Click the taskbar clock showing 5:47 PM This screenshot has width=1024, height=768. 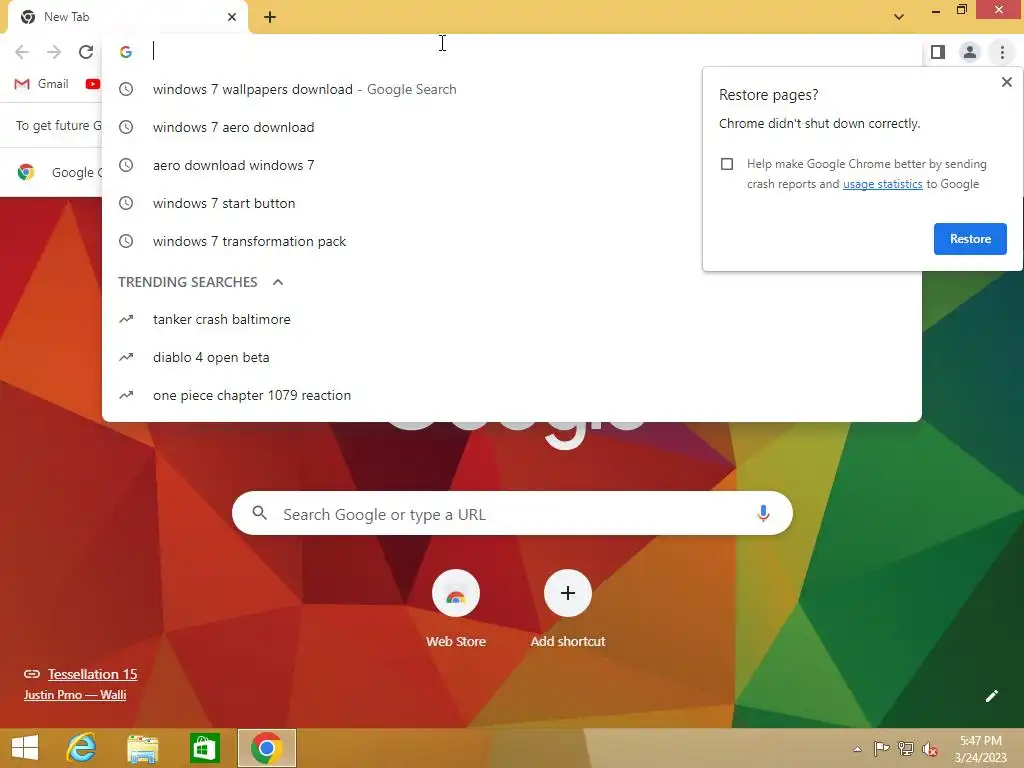point(980,749)
